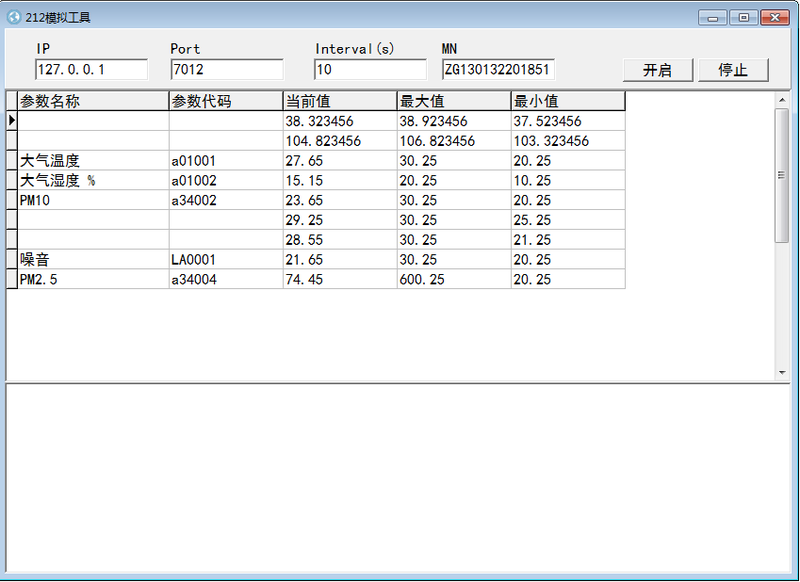Select the min value cell 25.25

[568, 220]
